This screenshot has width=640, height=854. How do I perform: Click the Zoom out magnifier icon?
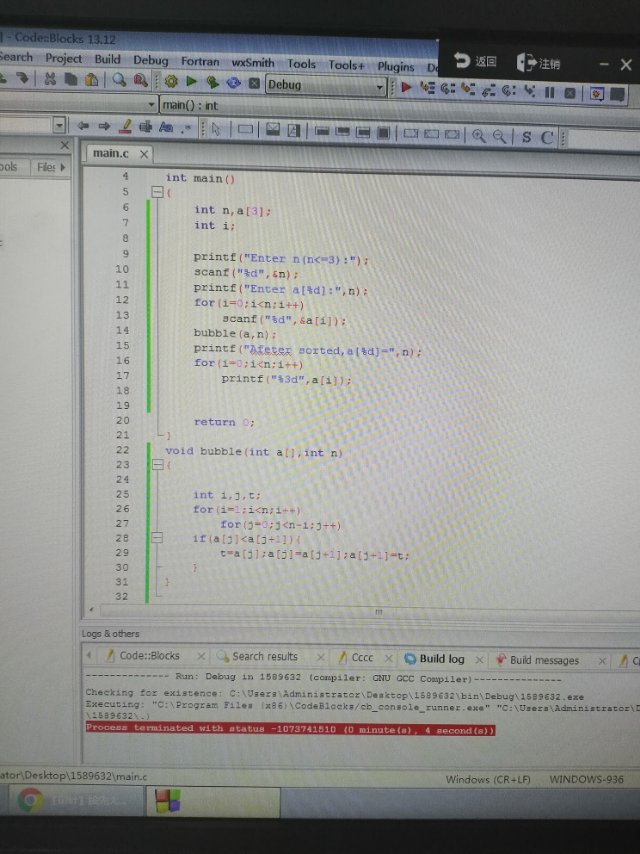coord(499,136)
